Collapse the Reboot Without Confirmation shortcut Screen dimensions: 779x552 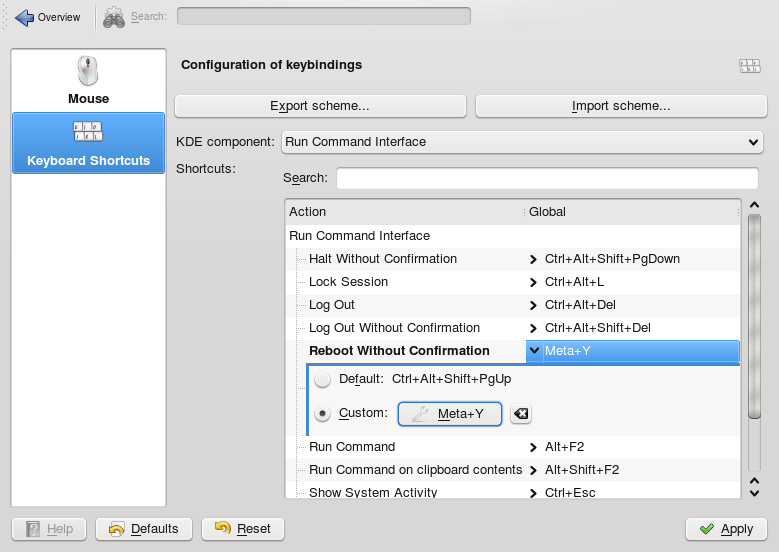click(x=534, y=351)
